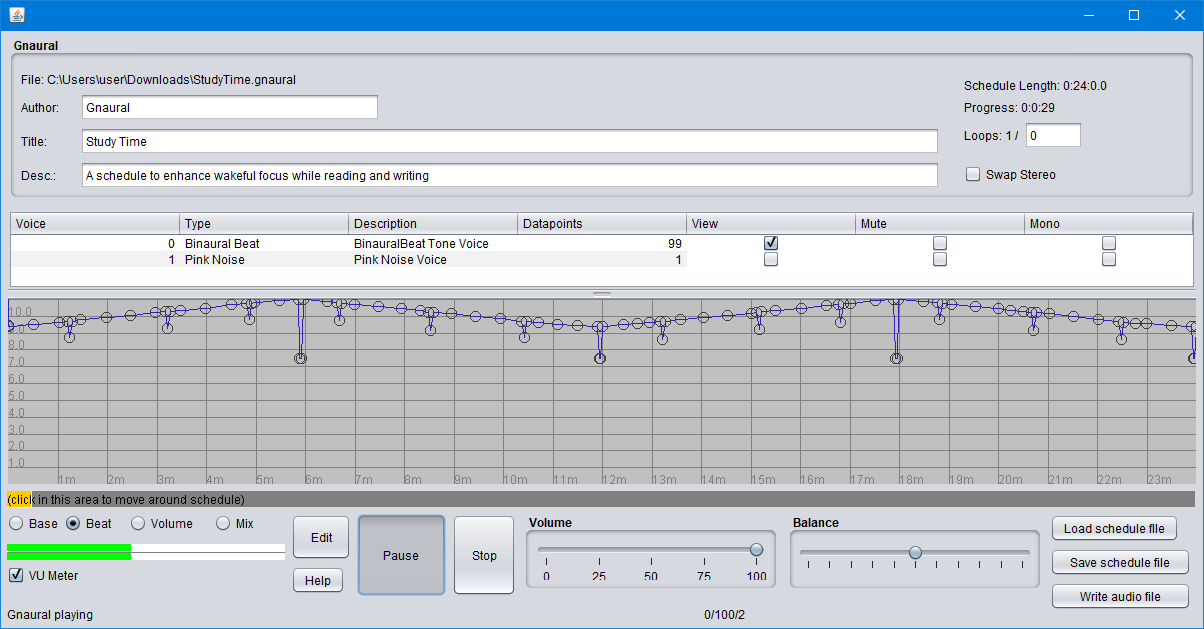1204x629 pixels.
Task: Click the Balance slider thumb
Action: (915, 552)
